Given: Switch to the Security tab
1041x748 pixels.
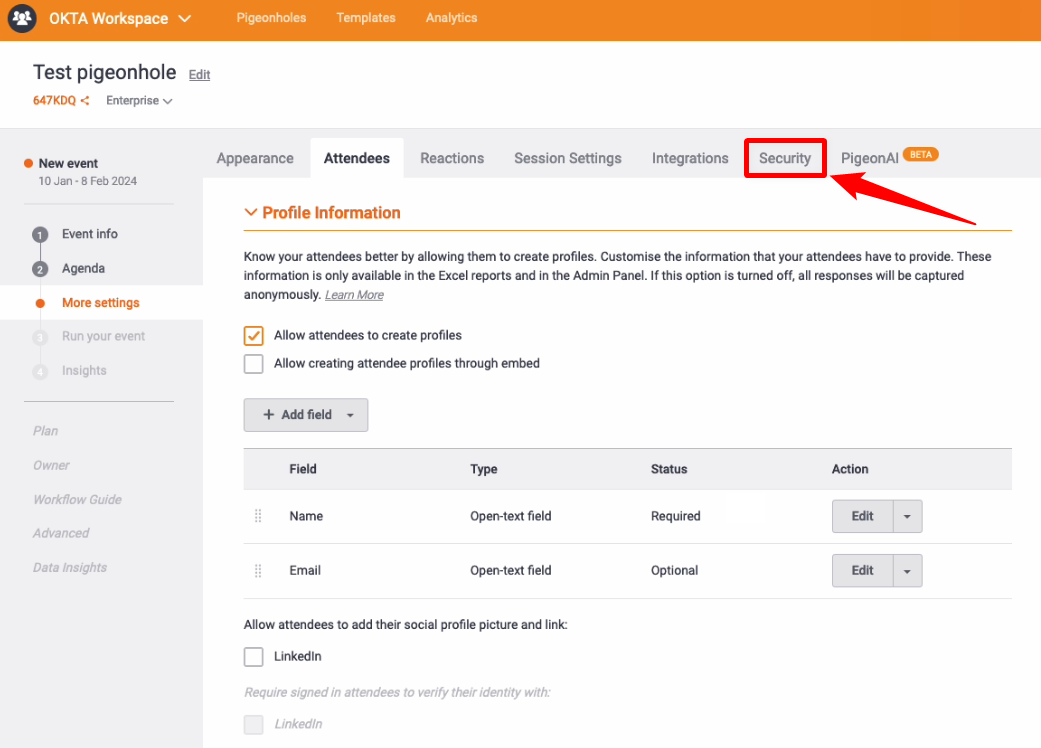Looking at the screenshot, I should 785,158.
